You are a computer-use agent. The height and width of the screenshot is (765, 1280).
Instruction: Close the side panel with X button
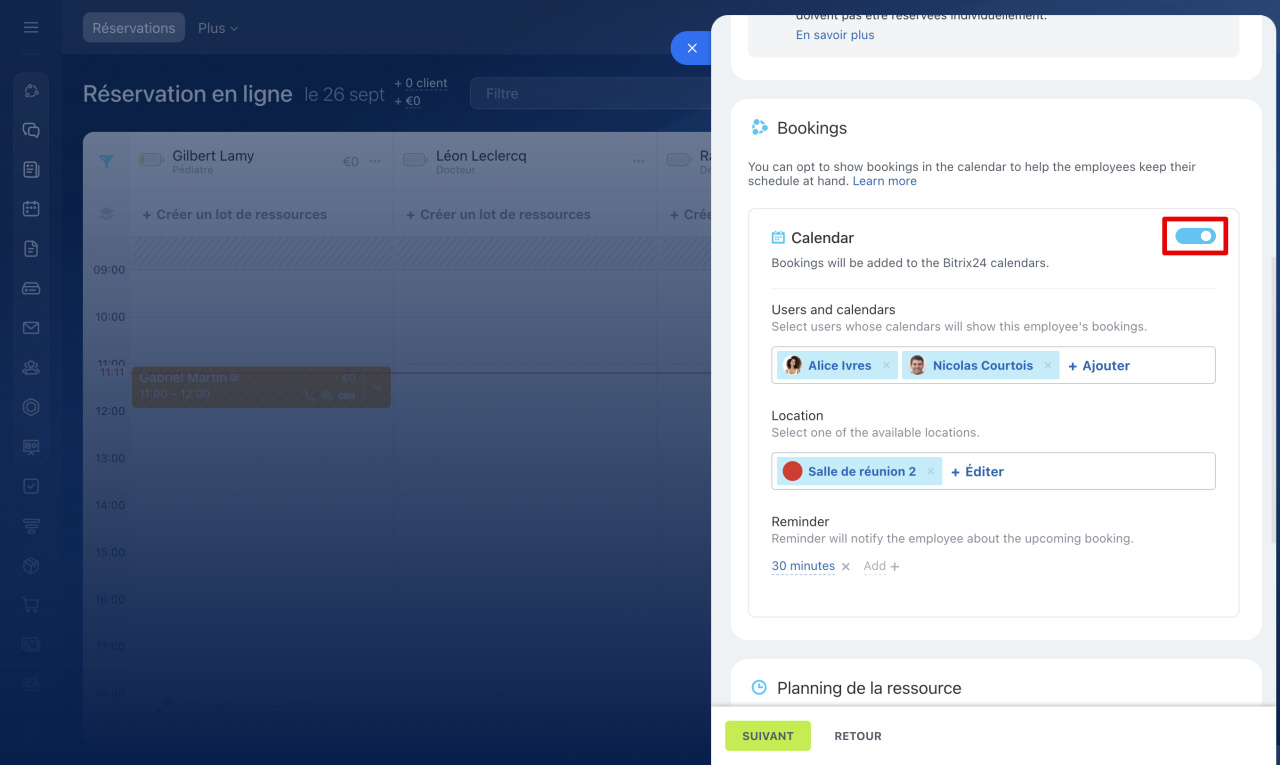(691, 48)
